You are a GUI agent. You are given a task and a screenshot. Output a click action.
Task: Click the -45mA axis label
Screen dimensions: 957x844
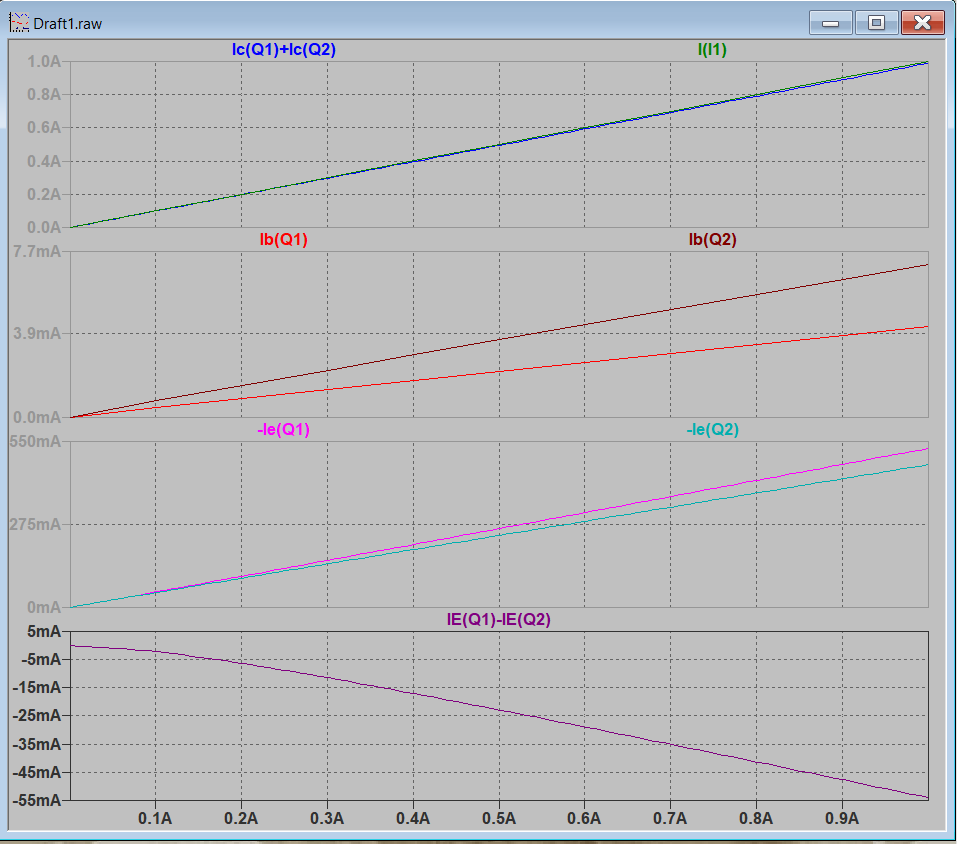coord(37,773)
